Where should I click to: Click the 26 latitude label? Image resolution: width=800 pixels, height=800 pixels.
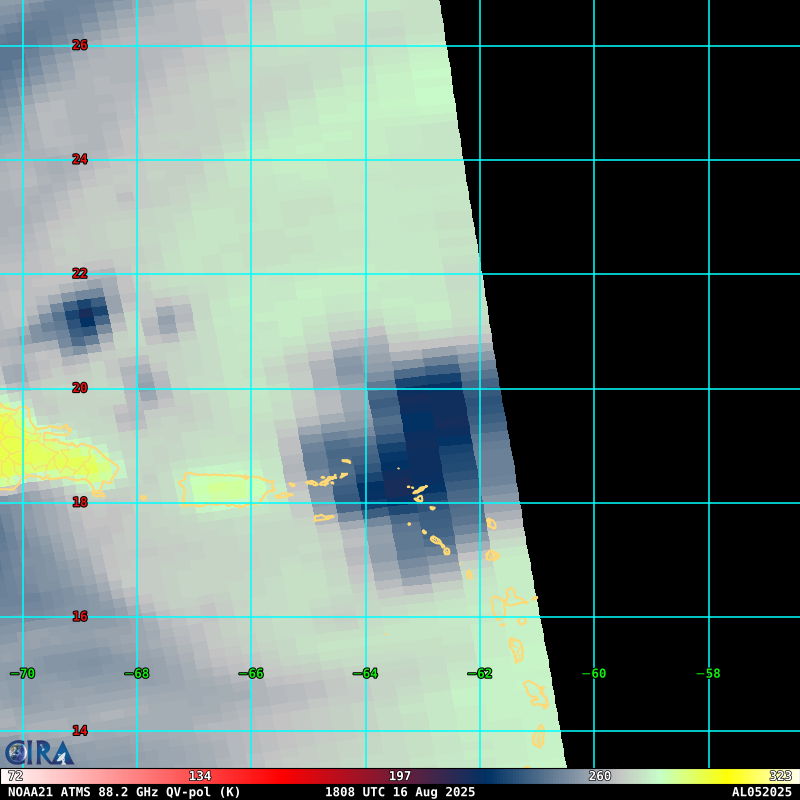tap(80, 45)
